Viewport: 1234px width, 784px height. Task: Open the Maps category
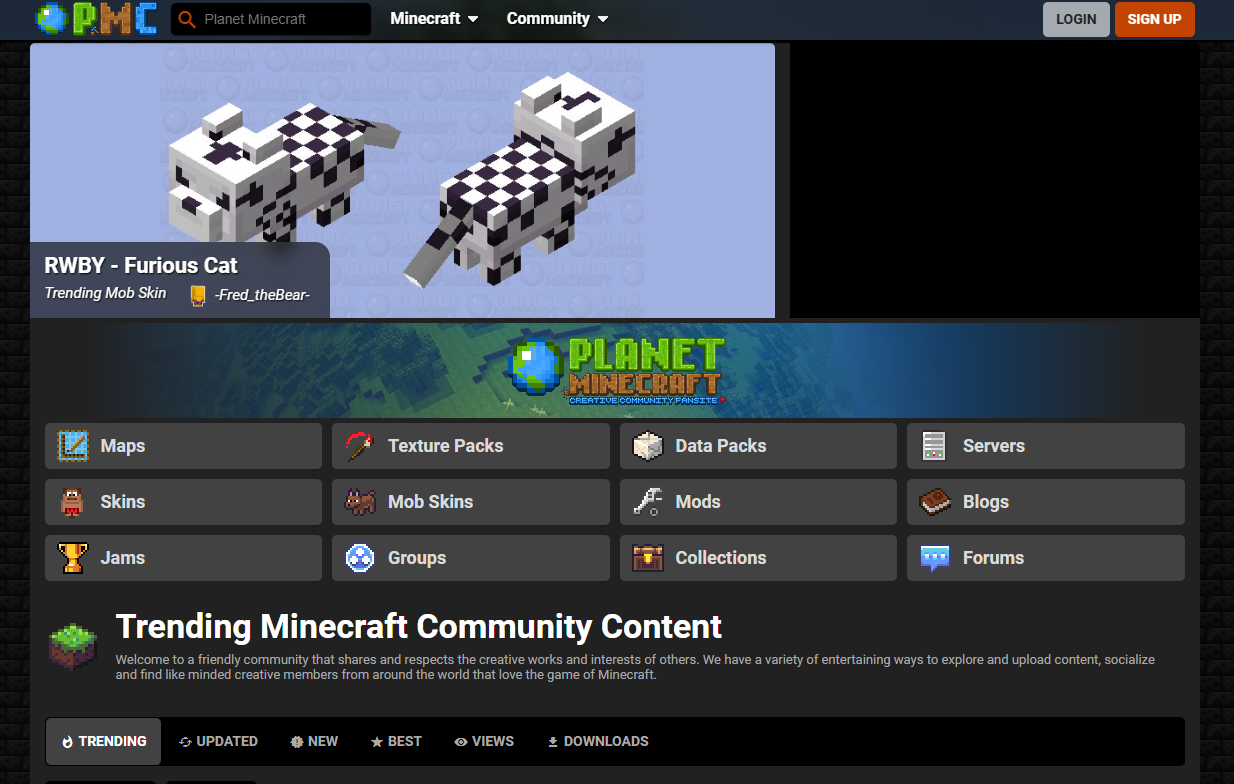183,446
